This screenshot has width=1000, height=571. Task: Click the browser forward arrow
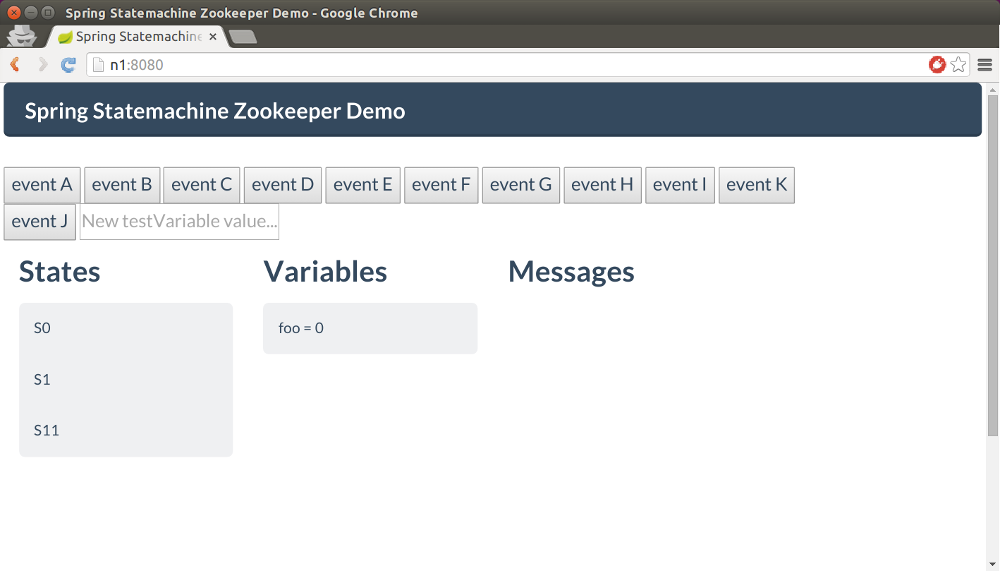[42, 64]
